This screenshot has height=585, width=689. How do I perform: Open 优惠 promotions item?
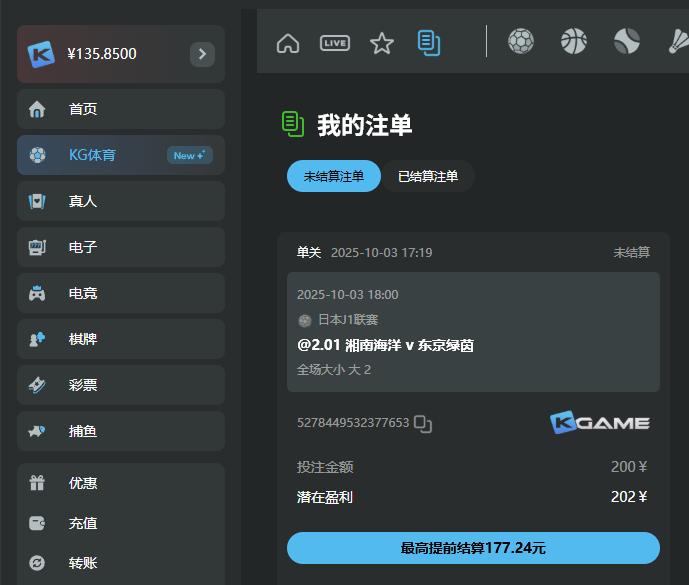click(121, 483)
